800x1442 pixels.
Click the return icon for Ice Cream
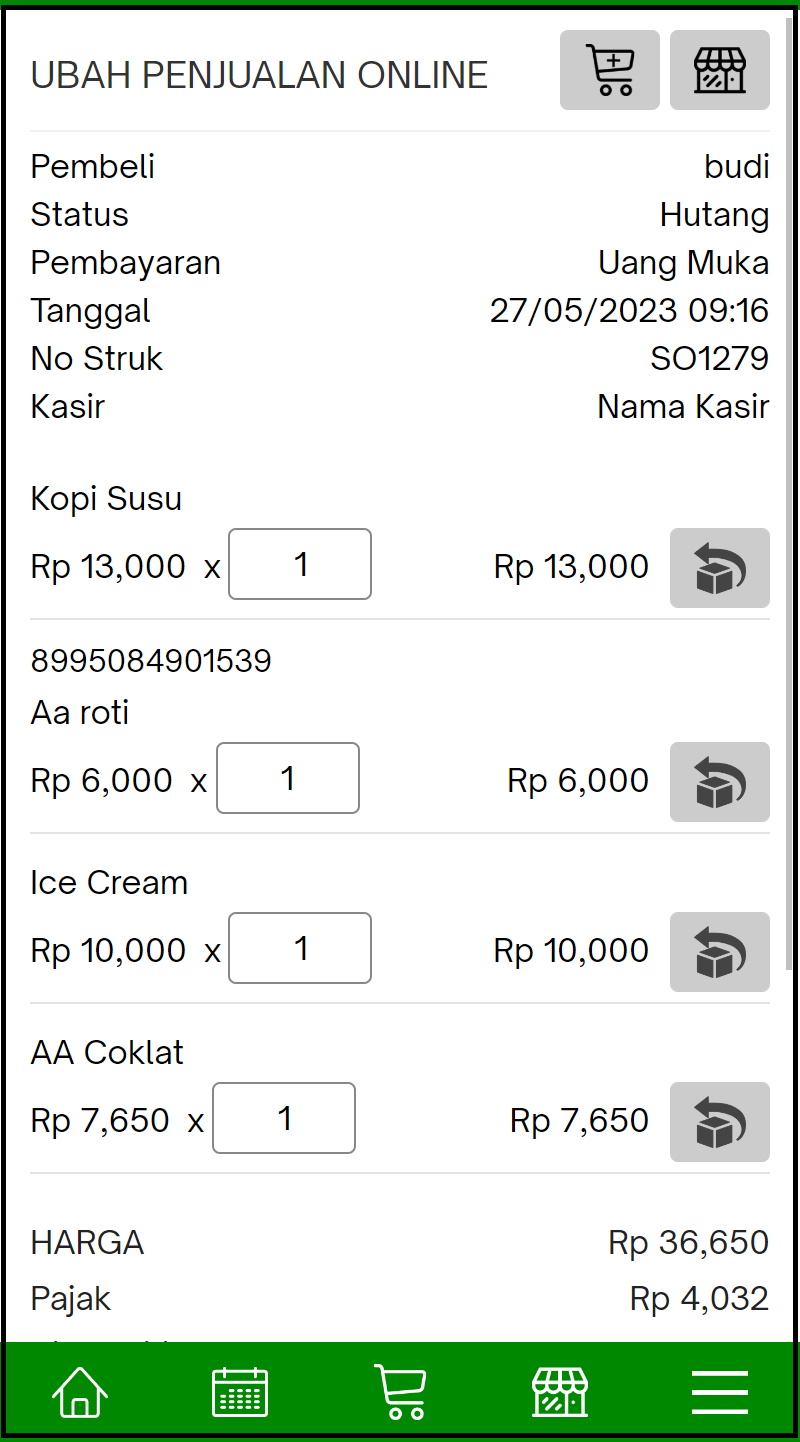click(x=719, y=952)
